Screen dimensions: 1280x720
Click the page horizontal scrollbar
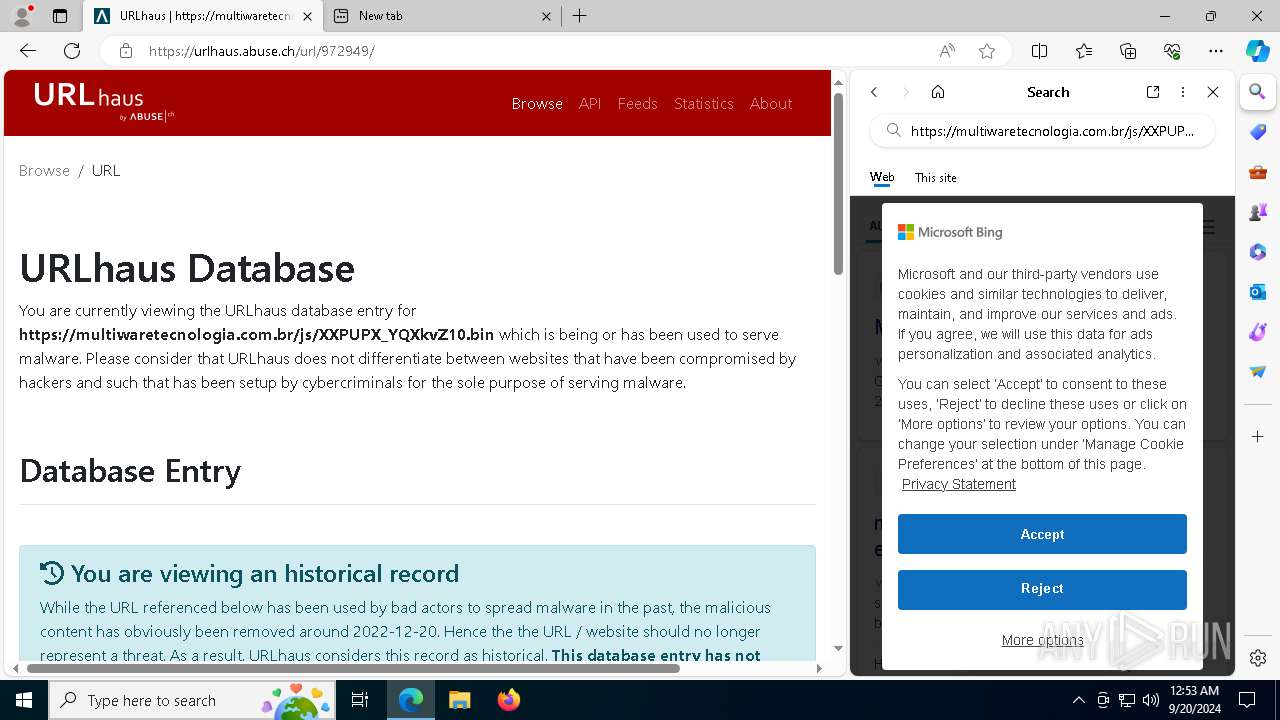(353, 668)
